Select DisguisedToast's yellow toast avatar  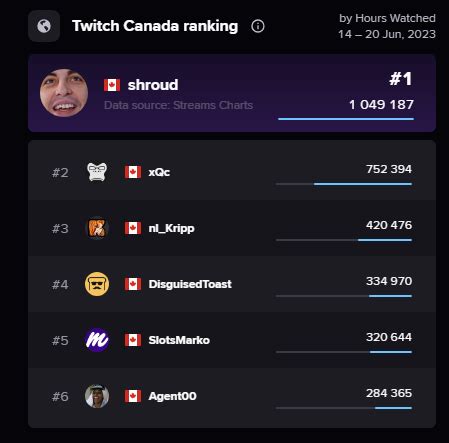coord(97,284)
